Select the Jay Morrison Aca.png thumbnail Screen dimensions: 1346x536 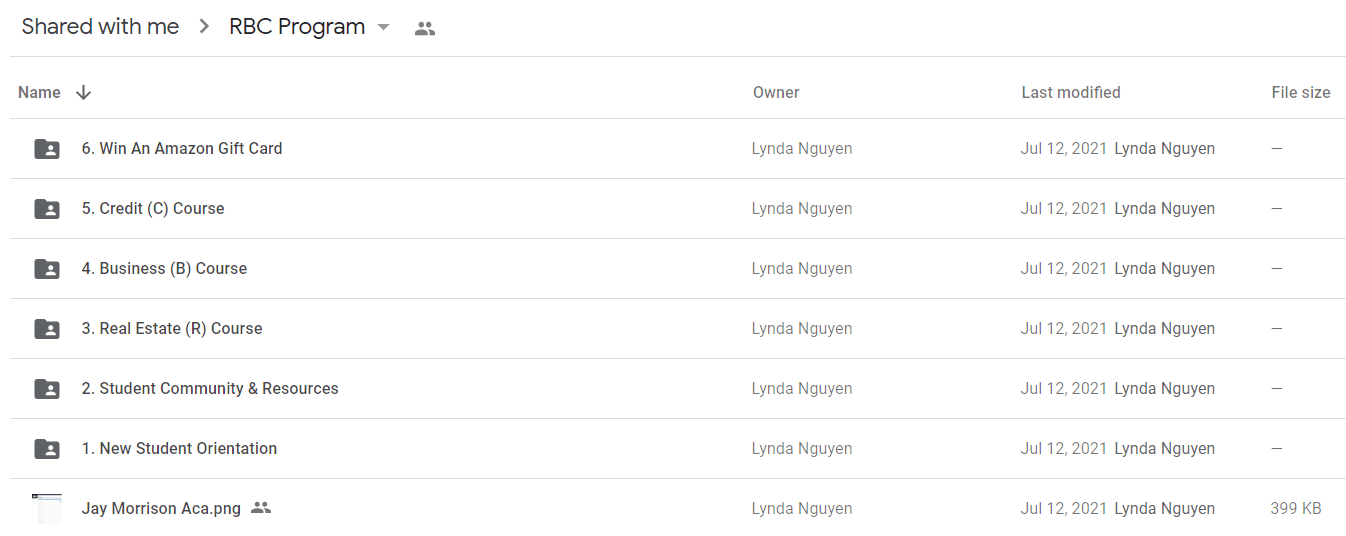point(47,508)
